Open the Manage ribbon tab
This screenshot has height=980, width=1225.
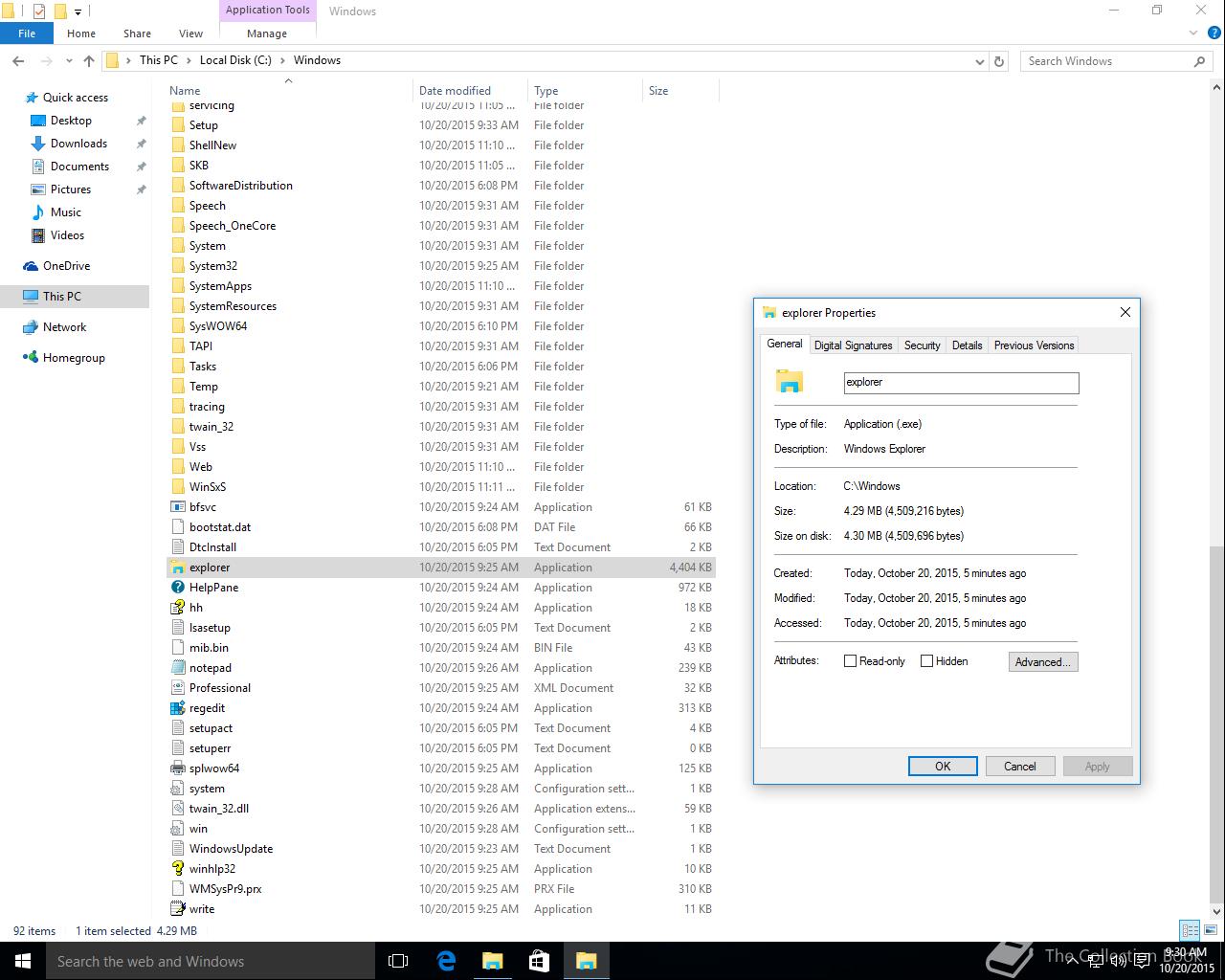[267, 33]
